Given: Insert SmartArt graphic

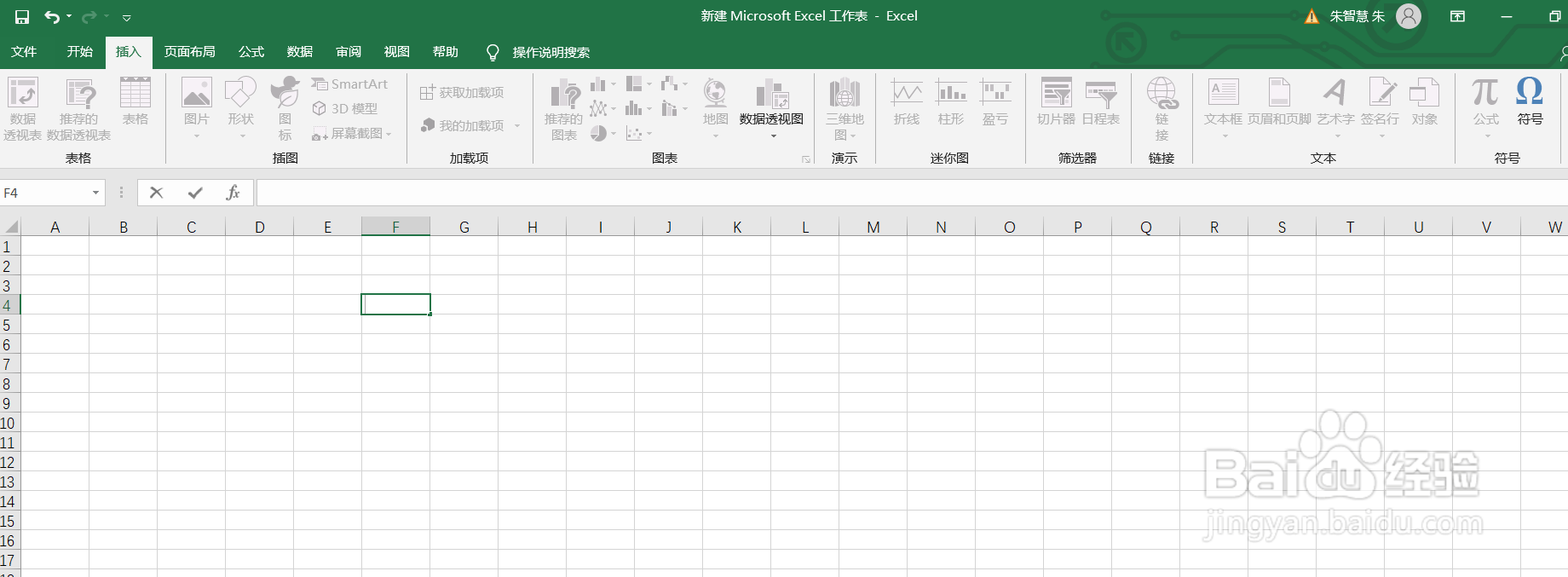Looking at the screenshot, I should [349, 84].
